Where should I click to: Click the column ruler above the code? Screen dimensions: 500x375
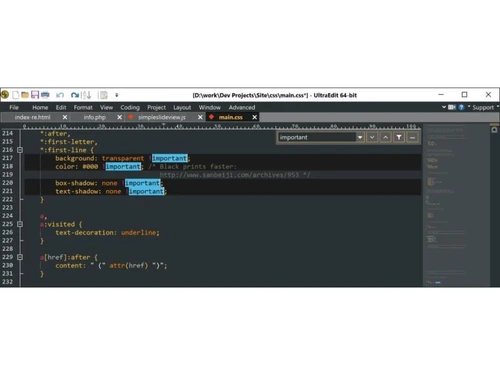point(222,127)
